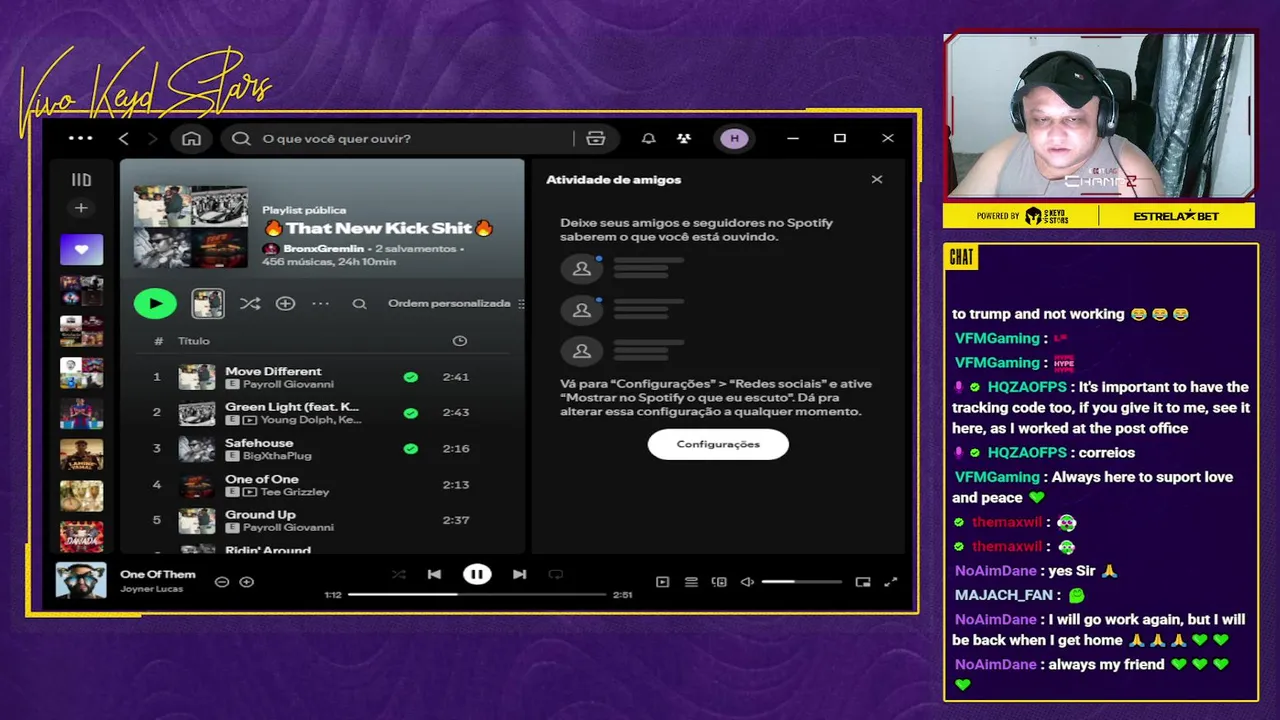Open the Browse icon in search bar

tap(596, 138)
